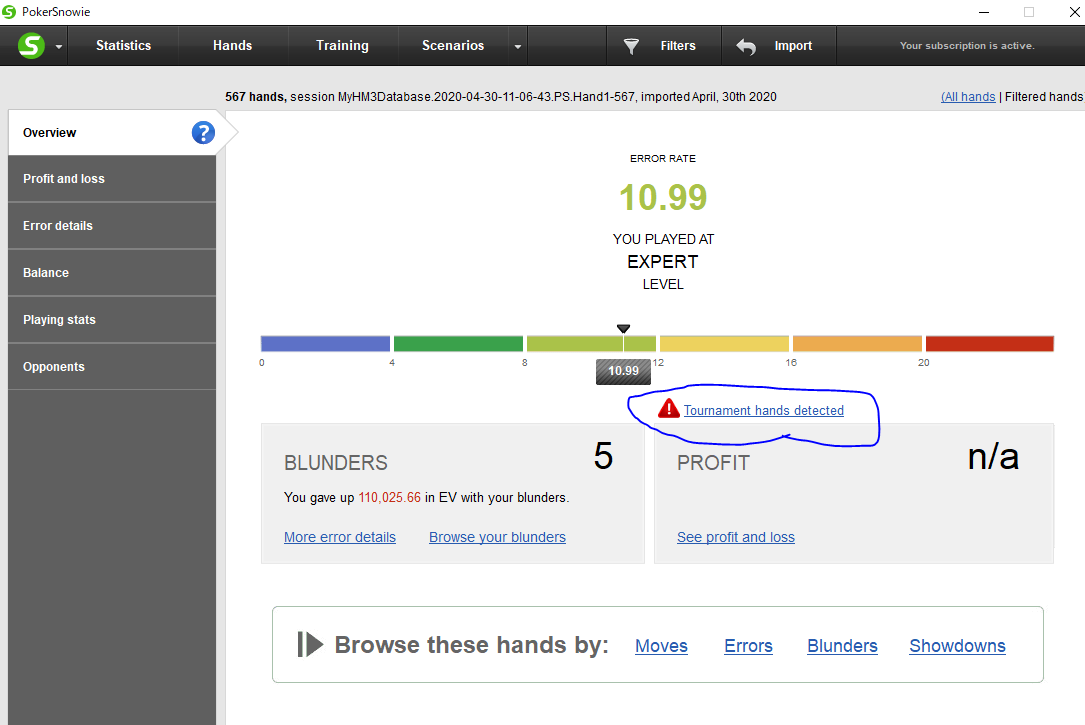The height and width of the screenshot is (725, 1085).
Task: Select the Error details sidebar tab
Action: tap(112, 226)
